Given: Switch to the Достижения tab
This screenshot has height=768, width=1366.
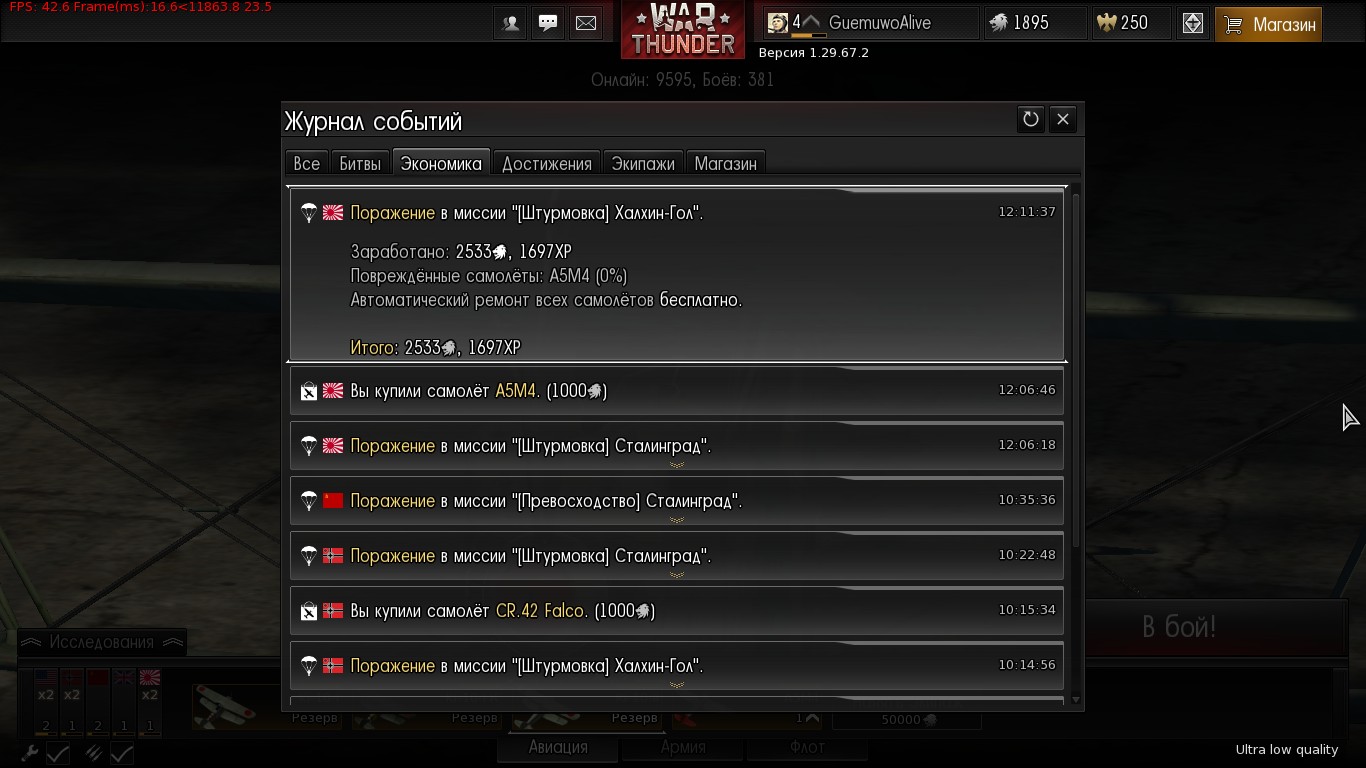Looking at the screenshot, I should [547, 163].
